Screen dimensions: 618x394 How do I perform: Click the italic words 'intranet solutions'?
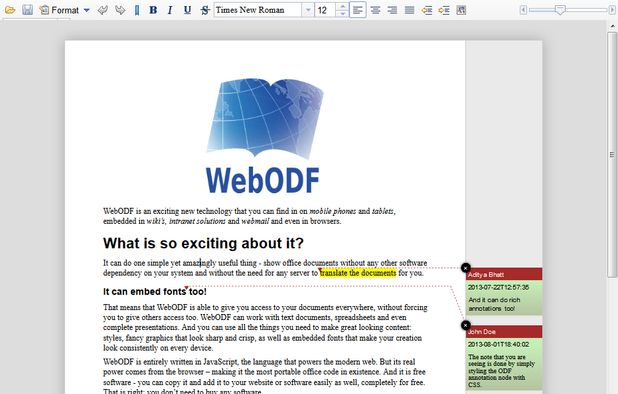click(197, 221)
